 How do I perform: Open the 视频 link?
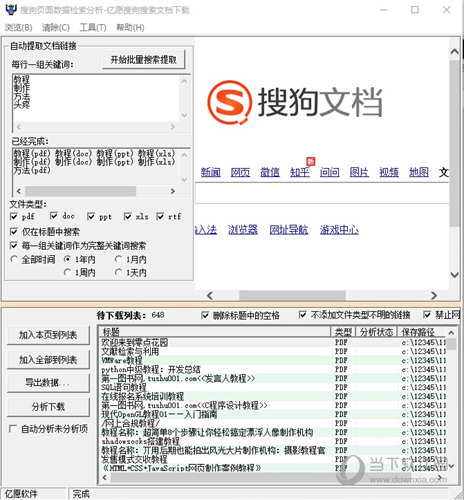click(389, 172)
